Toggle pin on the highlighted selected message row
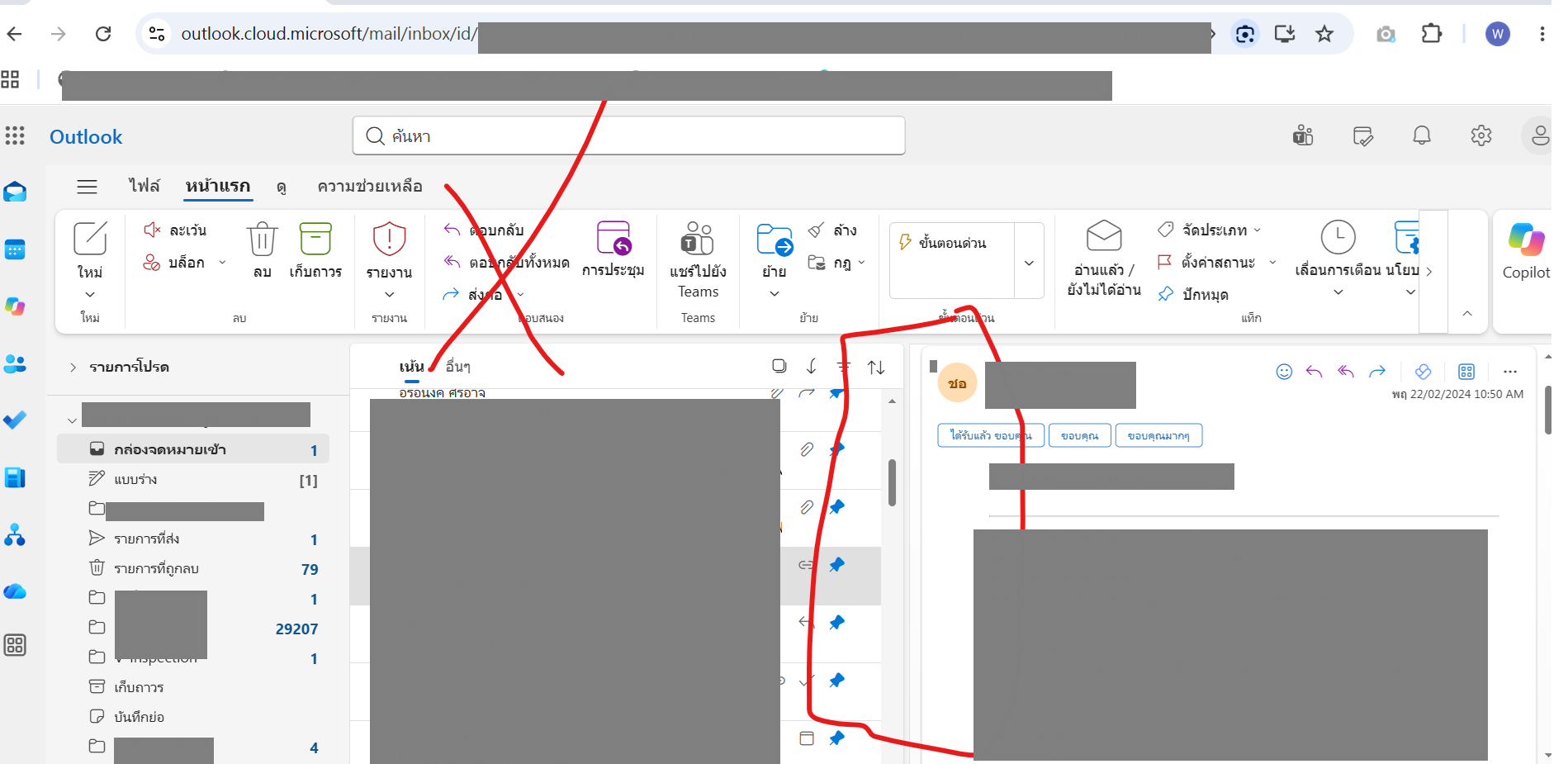This screenshot has height=764, width=1568. (x=837, y=565)
